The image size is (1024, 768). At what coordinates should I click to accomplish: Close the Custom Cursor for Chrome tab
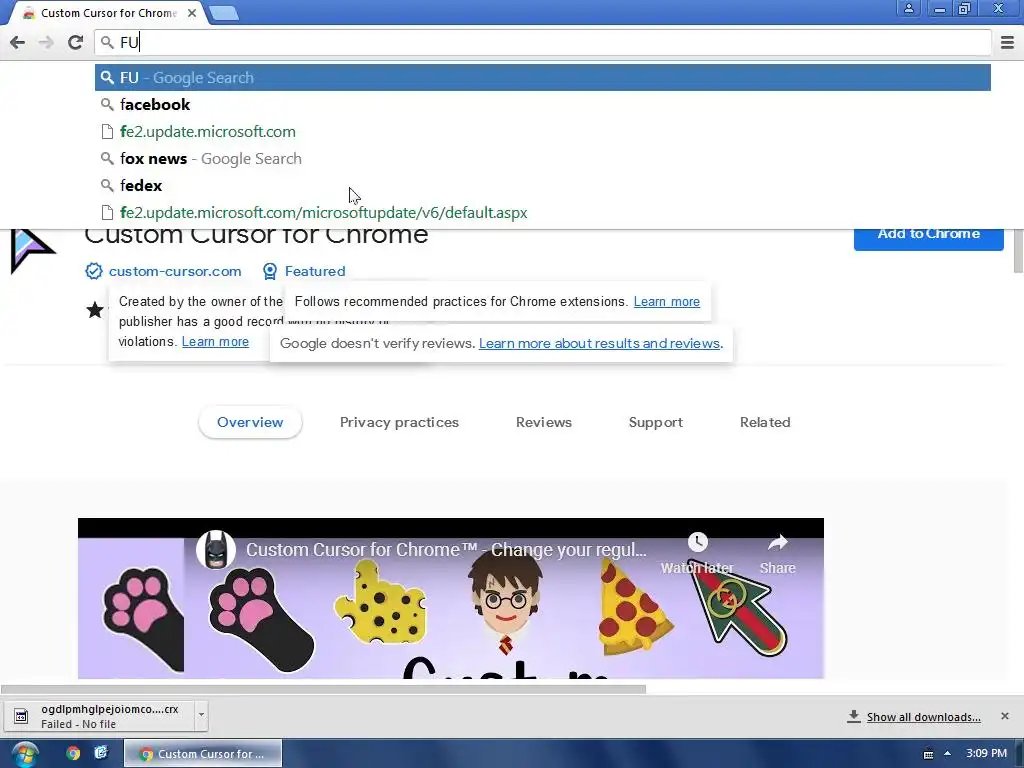pyautogui.click(x=192, y=12)
